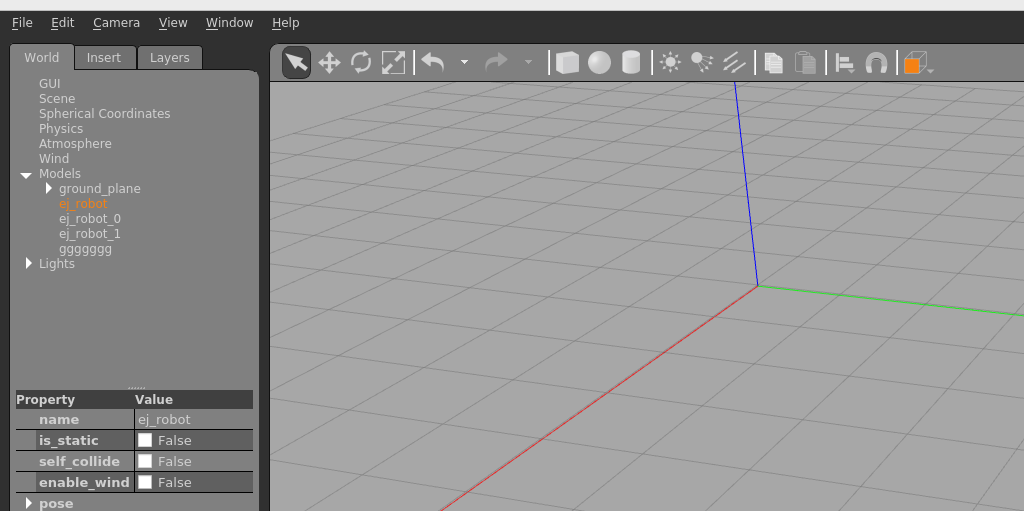
Task: Activate the selection arrow tool
Action: click(x=296, y=63)
